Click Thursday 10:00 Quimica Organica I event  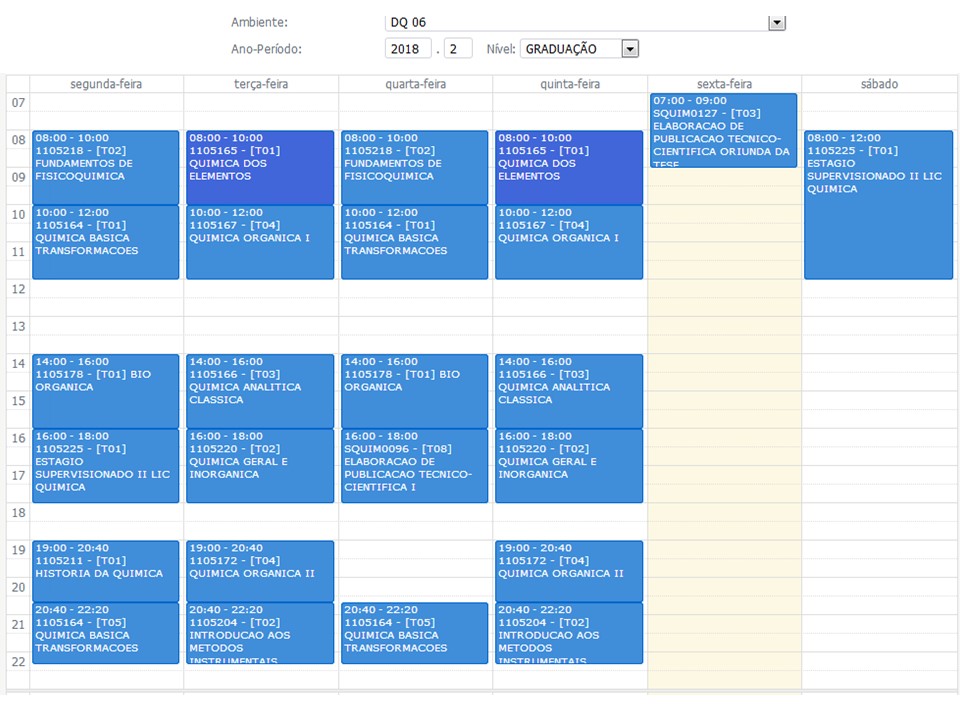[x=569, y=242]
